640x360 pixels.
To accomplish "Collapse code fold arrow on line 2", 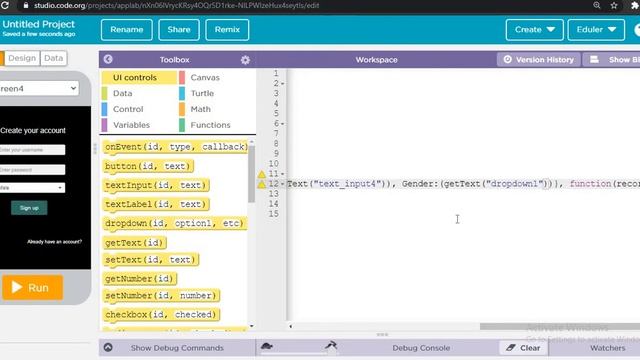I will coord(282,84).
